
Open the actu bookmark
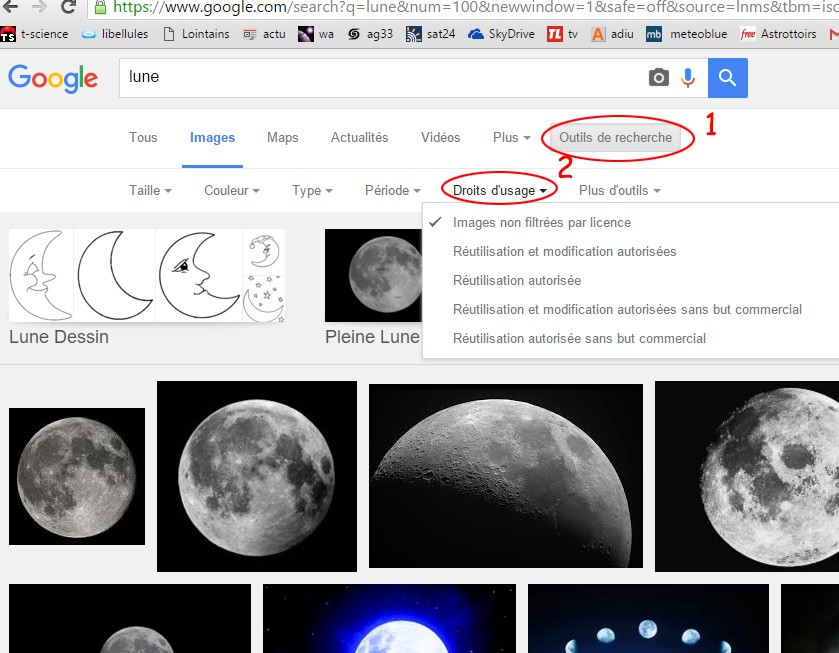(264, 34)
